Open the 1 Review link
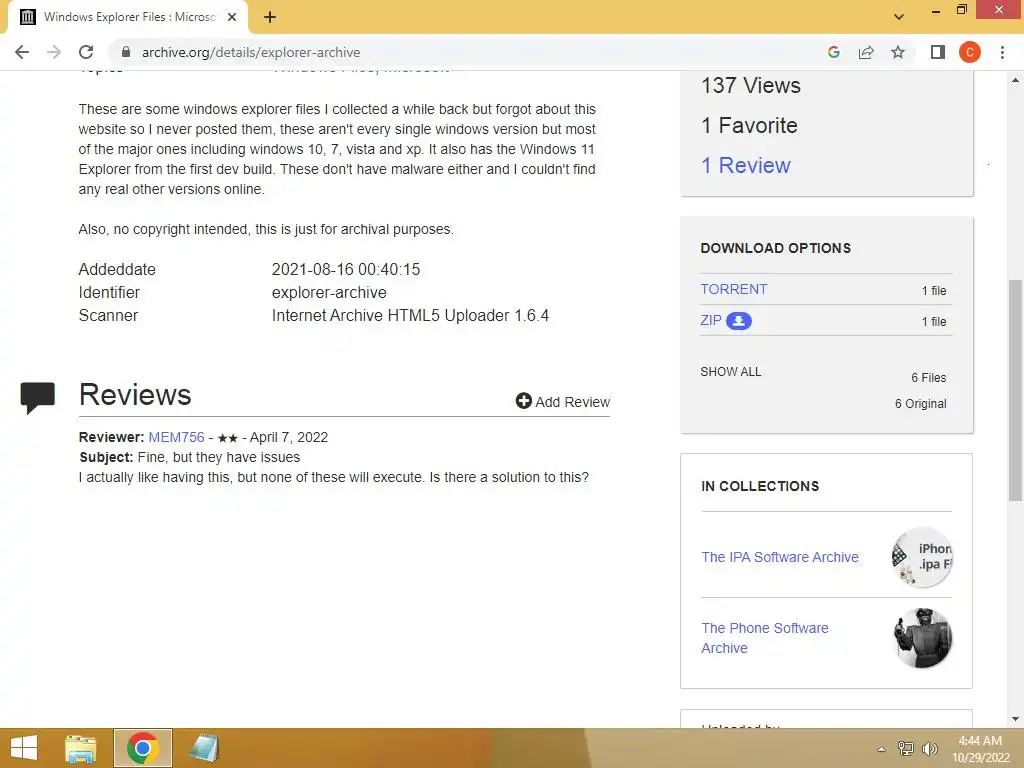 pyautogui.click(x=746, y=165)
